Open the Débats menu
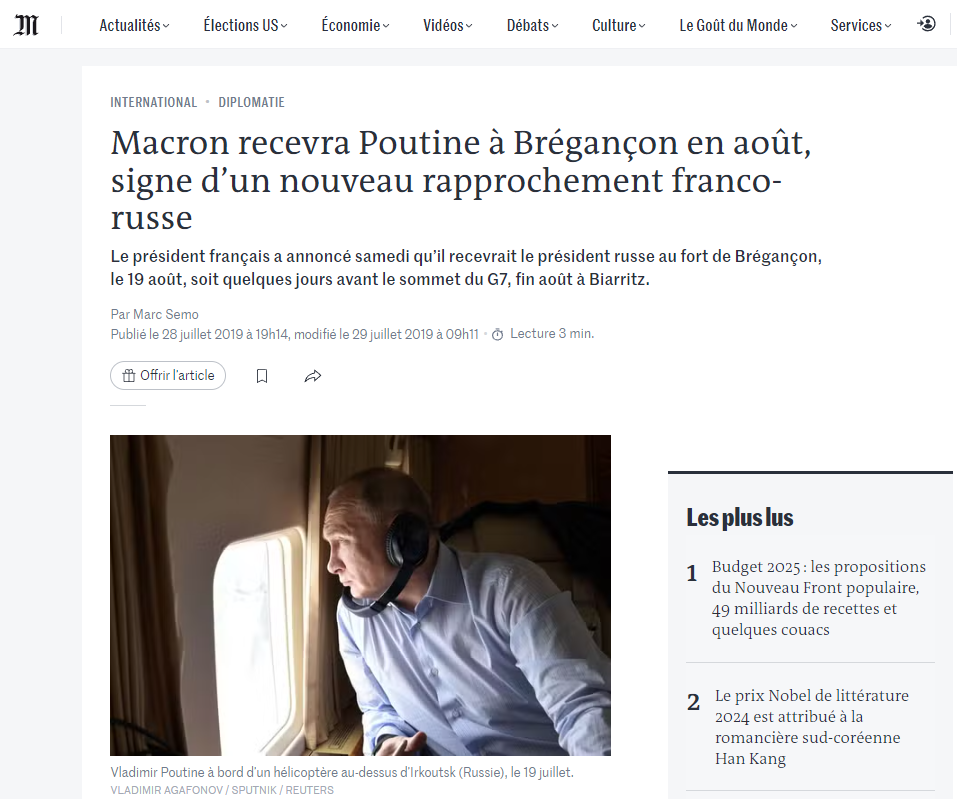Screen dimensions: 957x799 [532, 26]
